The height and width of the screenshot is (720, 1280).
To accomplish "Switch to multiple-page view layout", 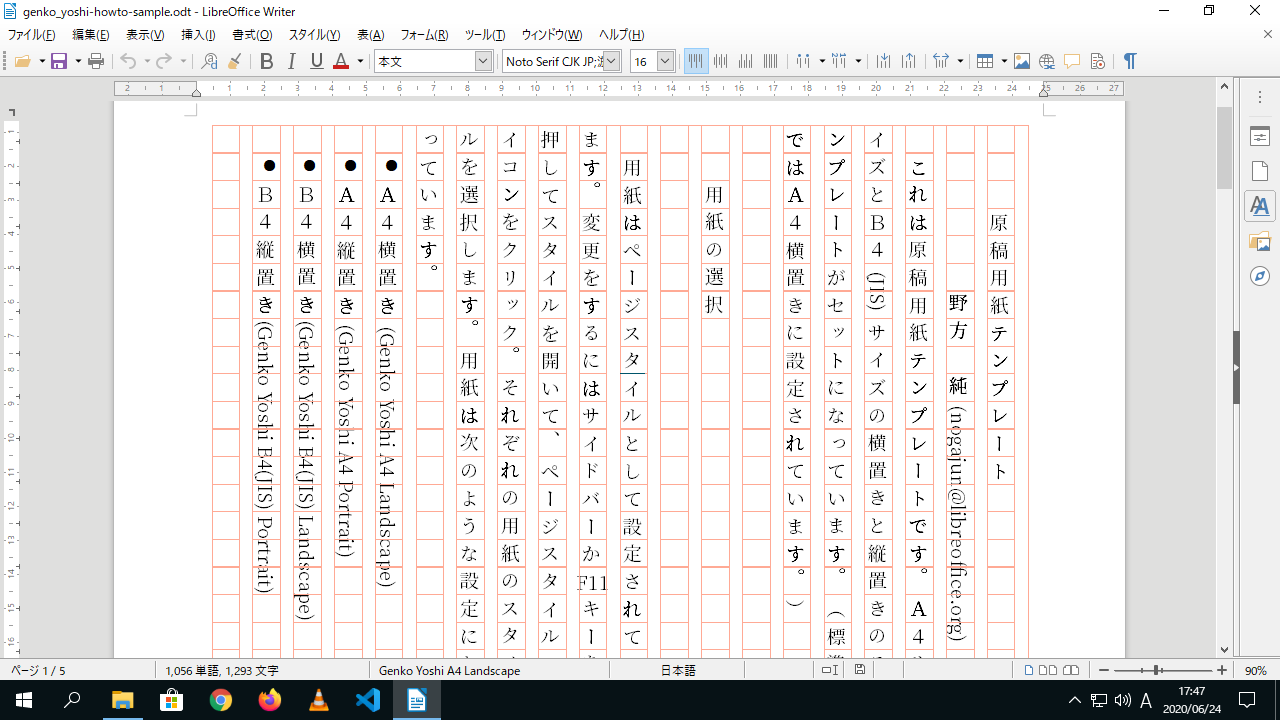I will click(x=1048, y=670).
